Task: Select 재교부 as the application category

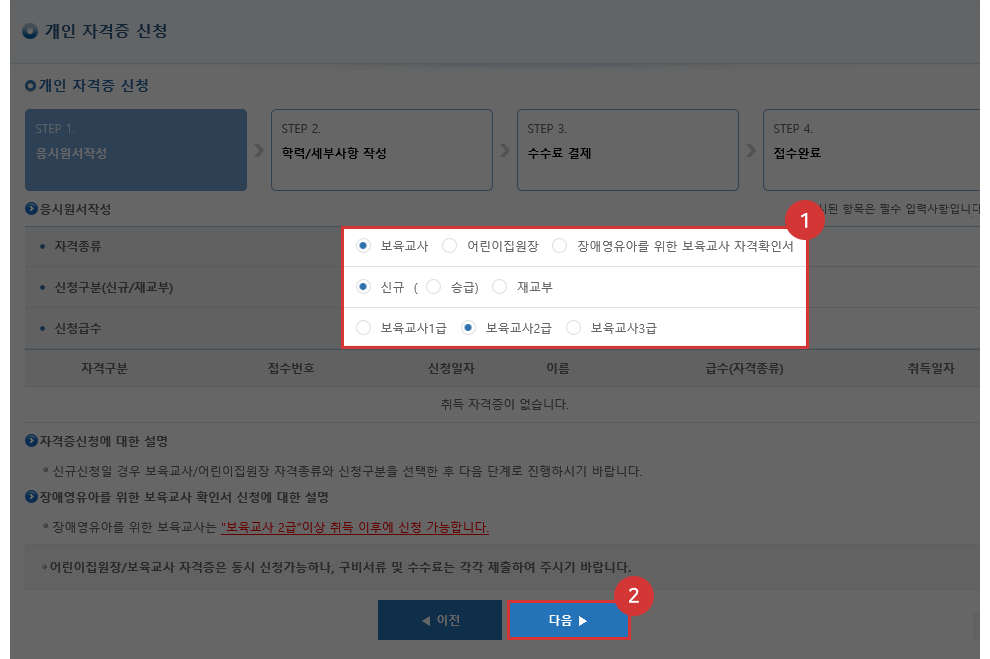Action: coord(499,286)
